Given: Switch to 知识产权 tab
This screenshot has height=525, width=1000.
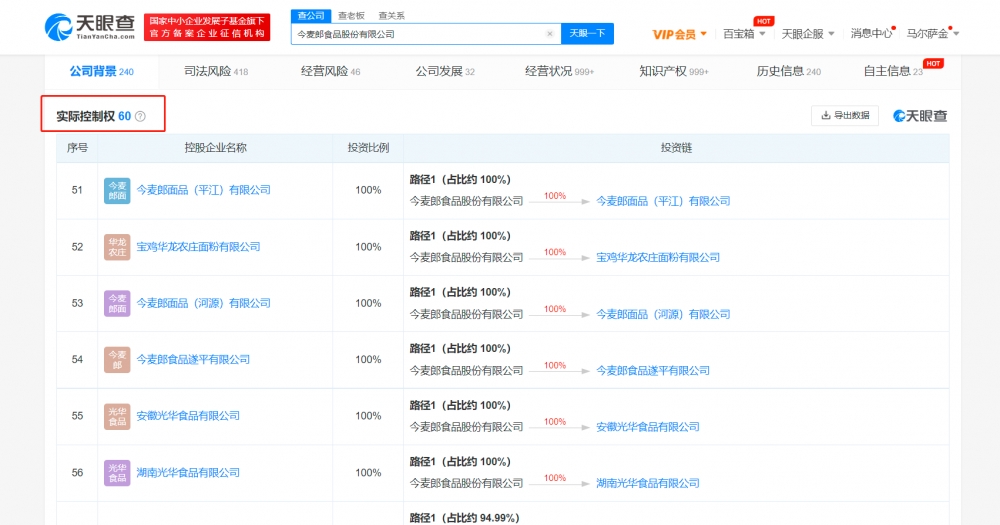Looking at the screenshot, I should [x=673, y=71].
